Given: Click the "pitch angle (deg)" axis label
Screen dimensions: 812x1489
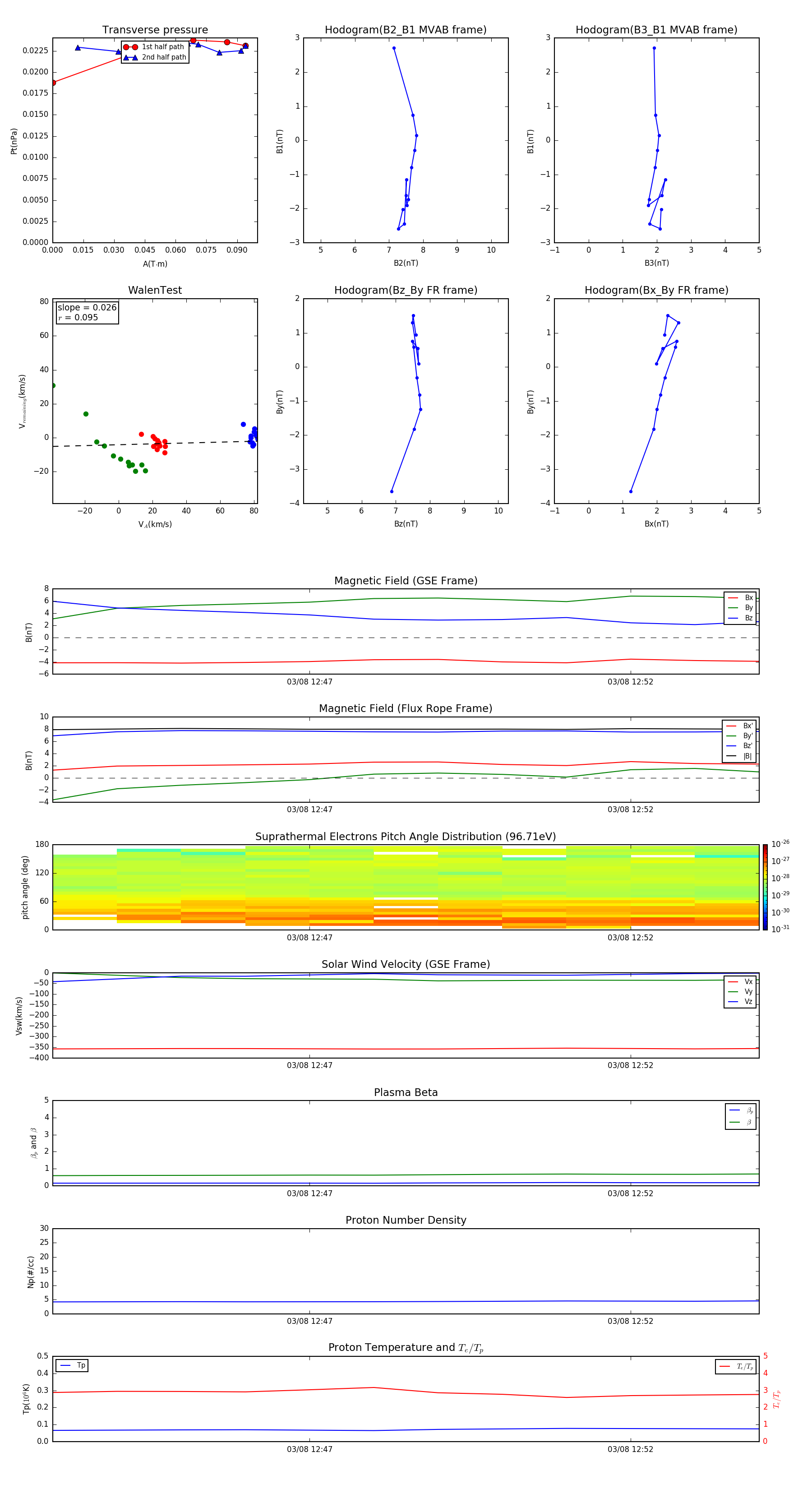Looking at the screenshot, I should click(x=25, y=887).
